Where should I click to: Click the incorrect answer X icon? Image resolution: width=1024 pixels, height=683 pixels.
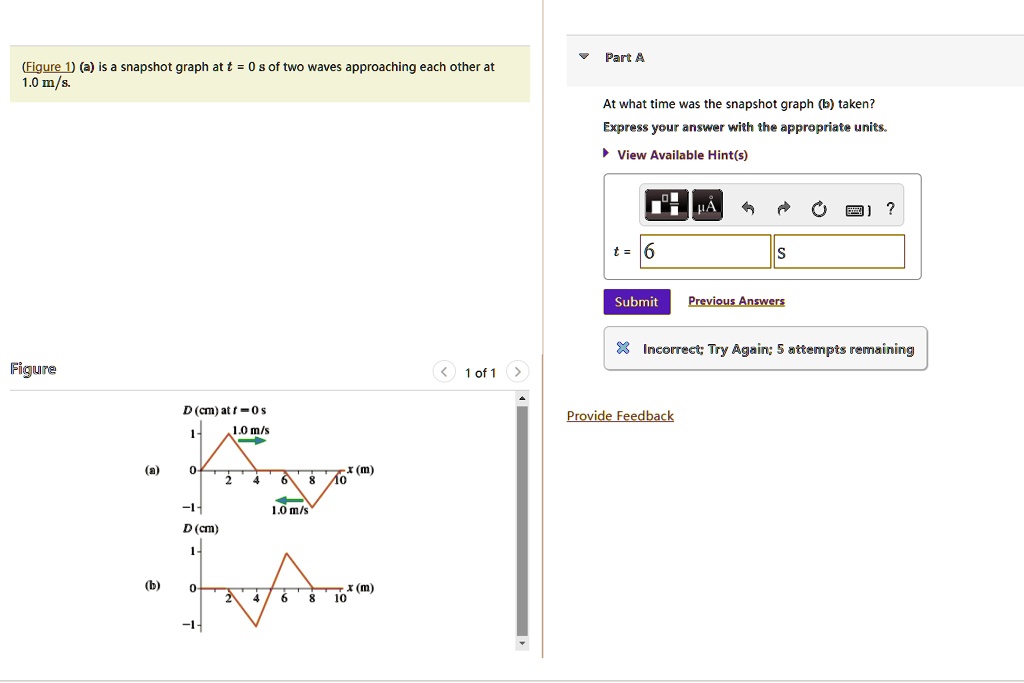[623, 349]
